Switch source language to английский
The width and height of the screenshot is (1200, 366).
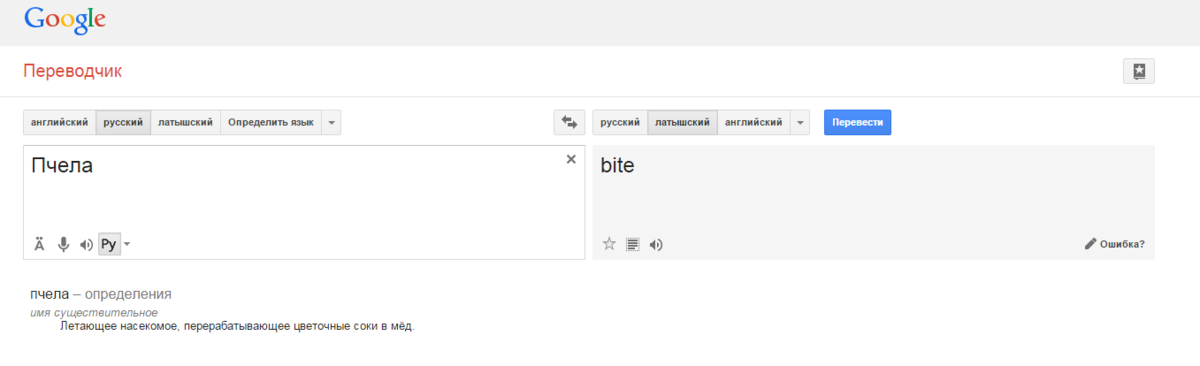pos(60,122)
